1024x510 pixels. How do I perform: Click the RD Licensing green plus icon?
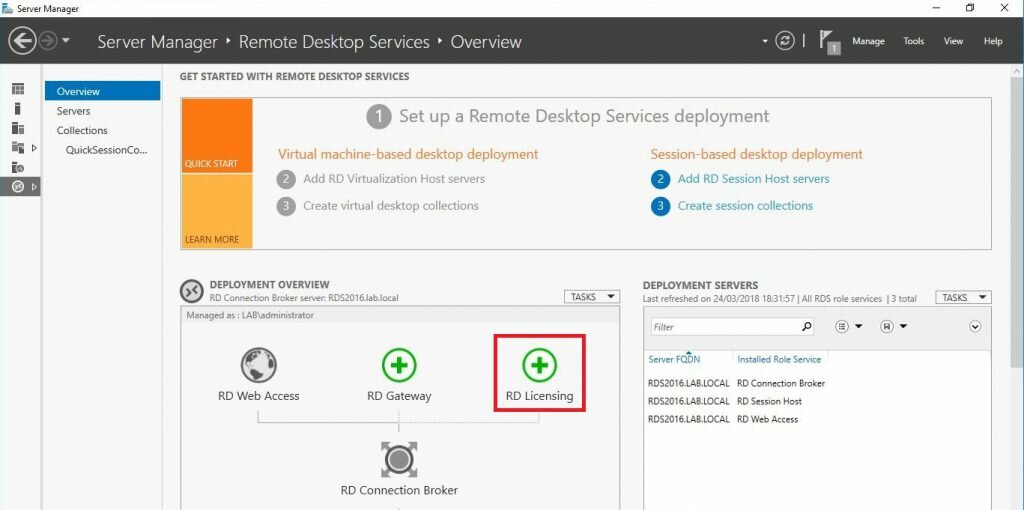click(x=539, y=364)
